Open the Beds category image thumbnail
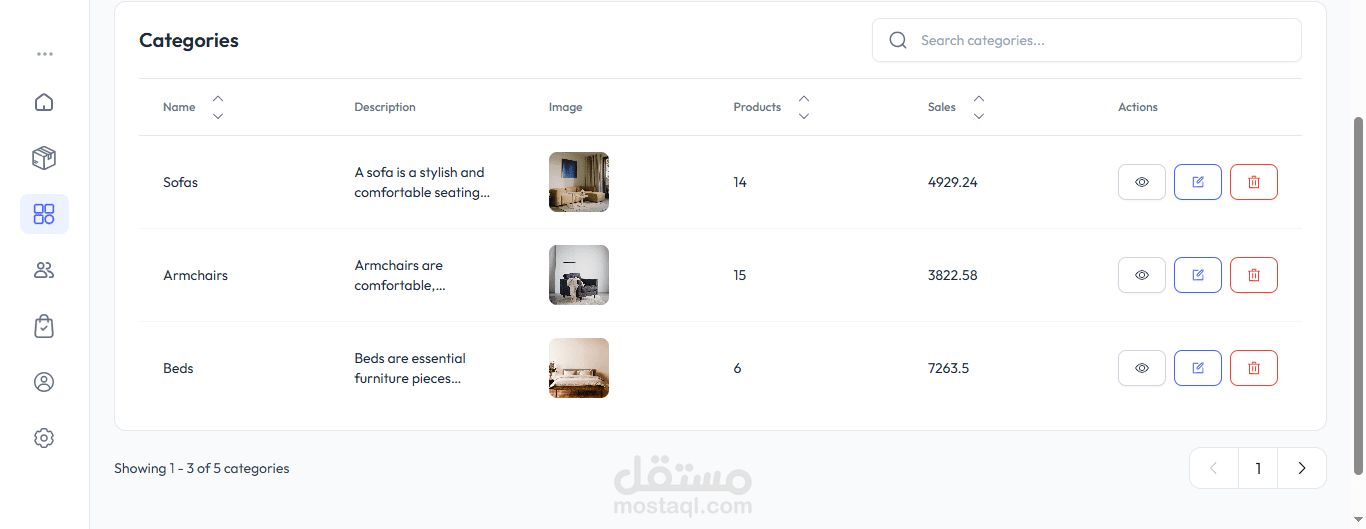1366x529 pixels. pyautogui.click(x=579, y=368)
